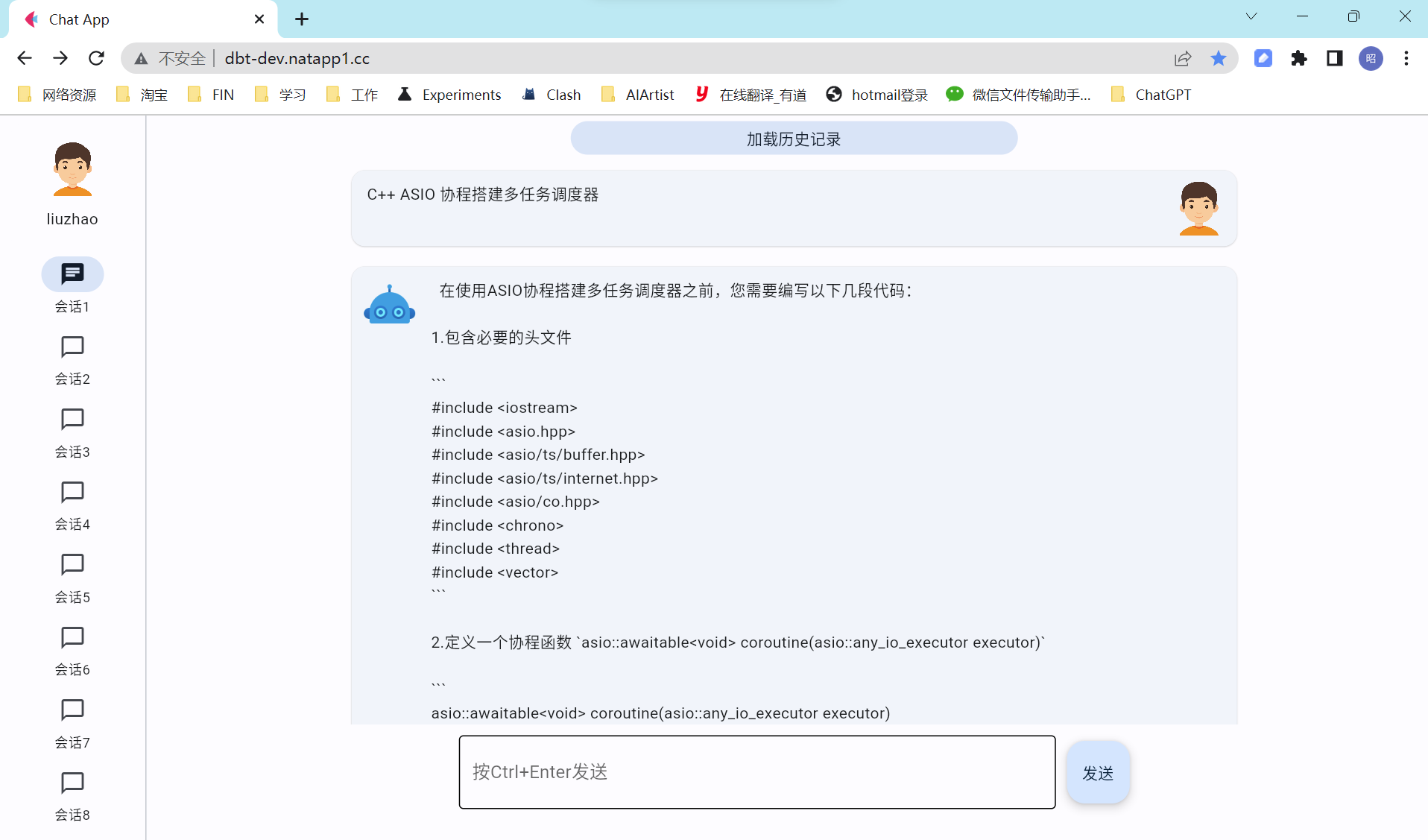
Task: Click the line #include <chrono>
Action: (497, 525)
